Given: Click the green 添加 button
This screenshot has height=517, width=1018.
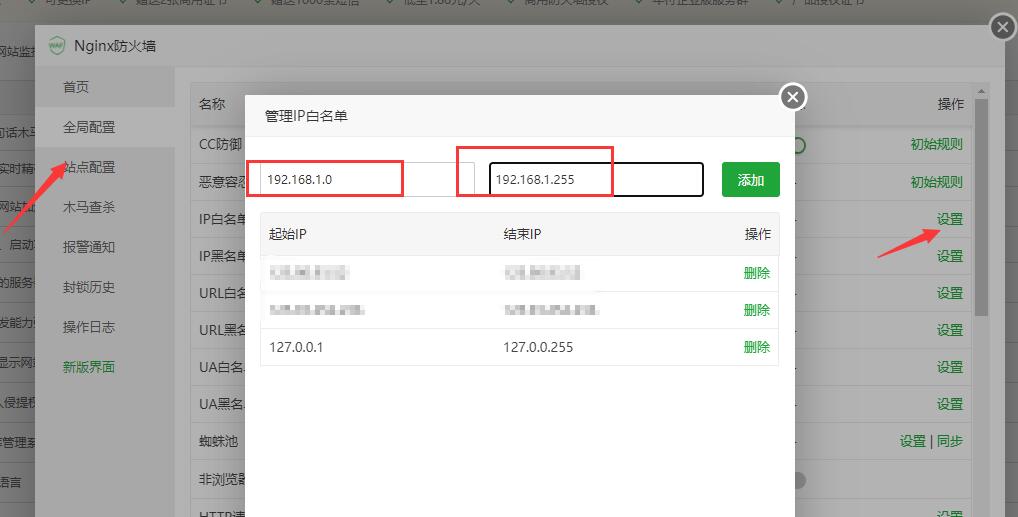Looking at the screenshot, I should coord(751,180).
